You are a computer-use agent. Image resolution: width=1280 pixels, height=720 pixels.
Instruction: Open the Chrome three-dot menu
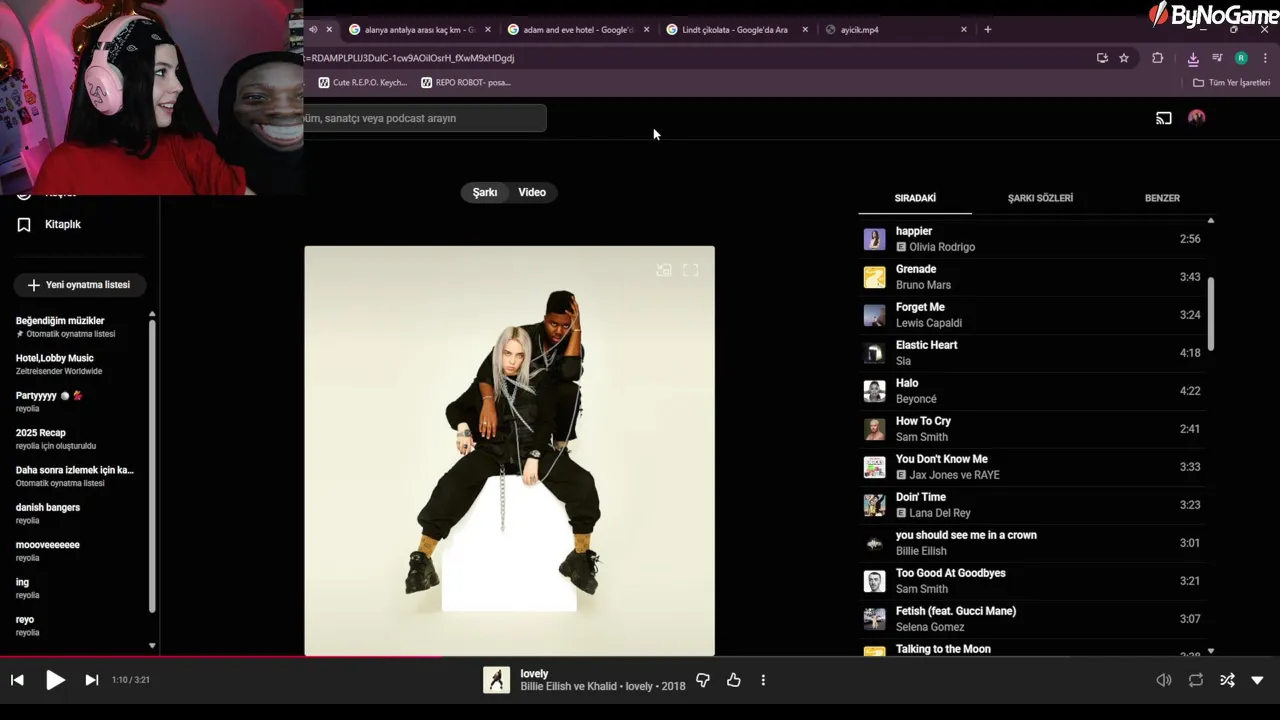1265,58
